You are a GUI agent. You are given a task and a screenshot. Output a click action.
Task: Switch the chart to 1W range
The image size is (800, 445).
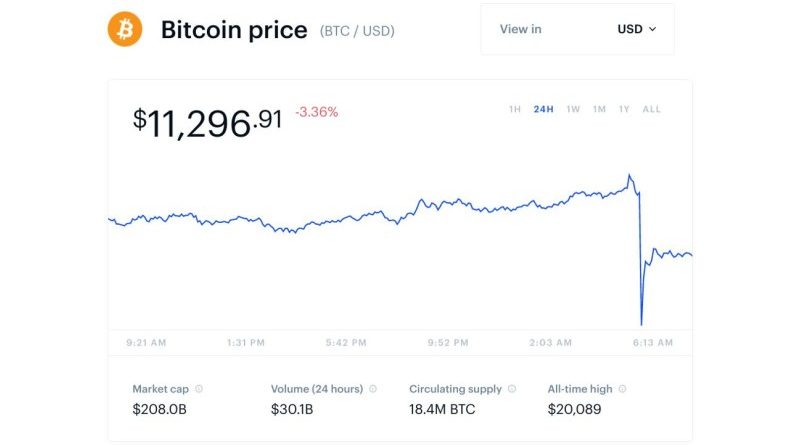[x=573, y=109]
